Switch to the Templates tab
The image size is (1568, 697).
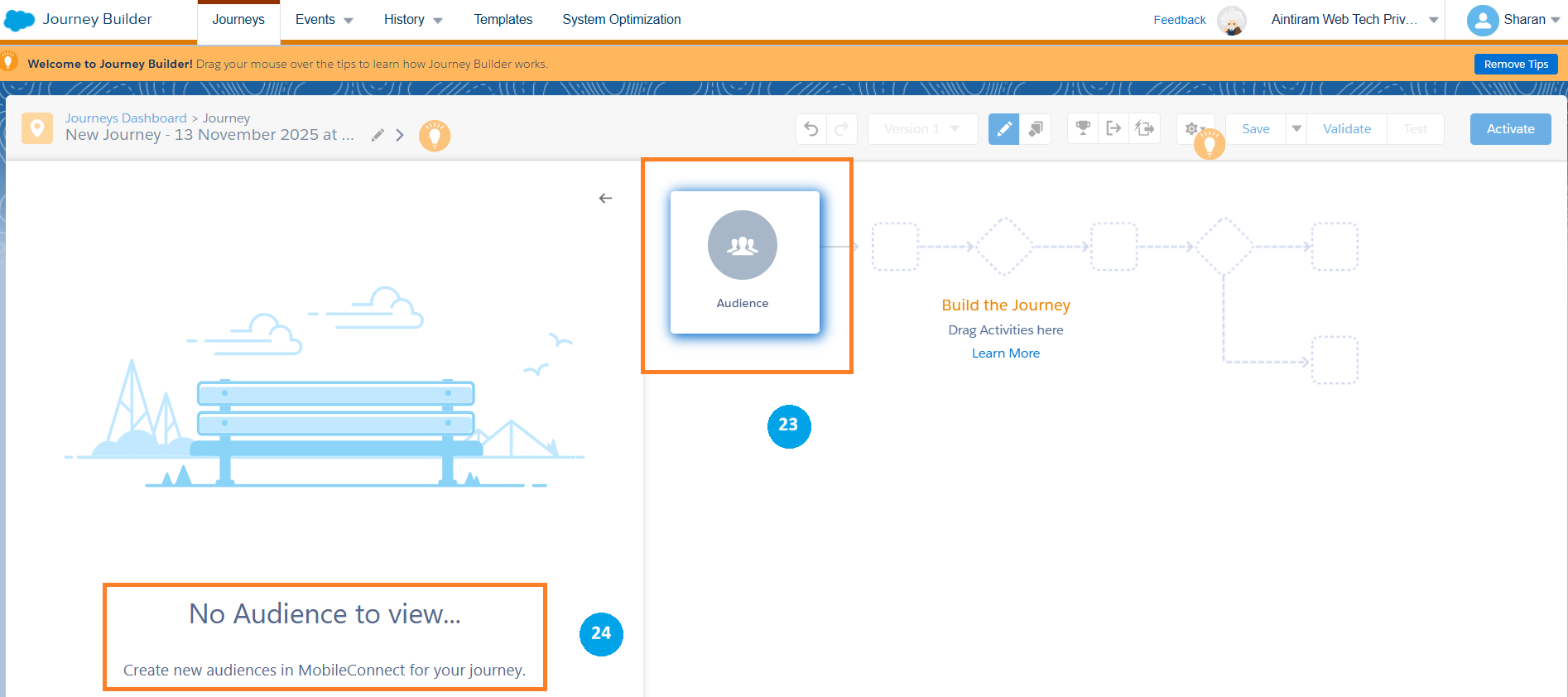point(503,20)
